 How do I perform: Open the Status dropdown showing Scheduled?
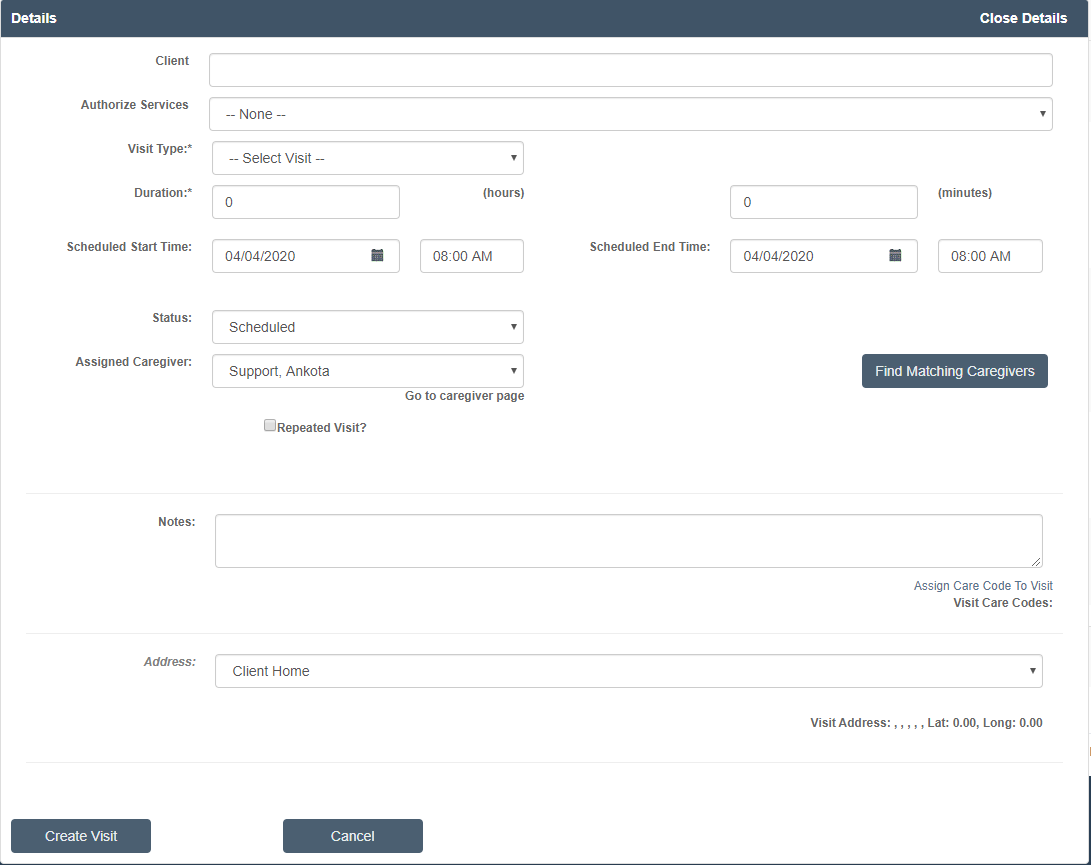pyautogui.click(x=368, y=327)
